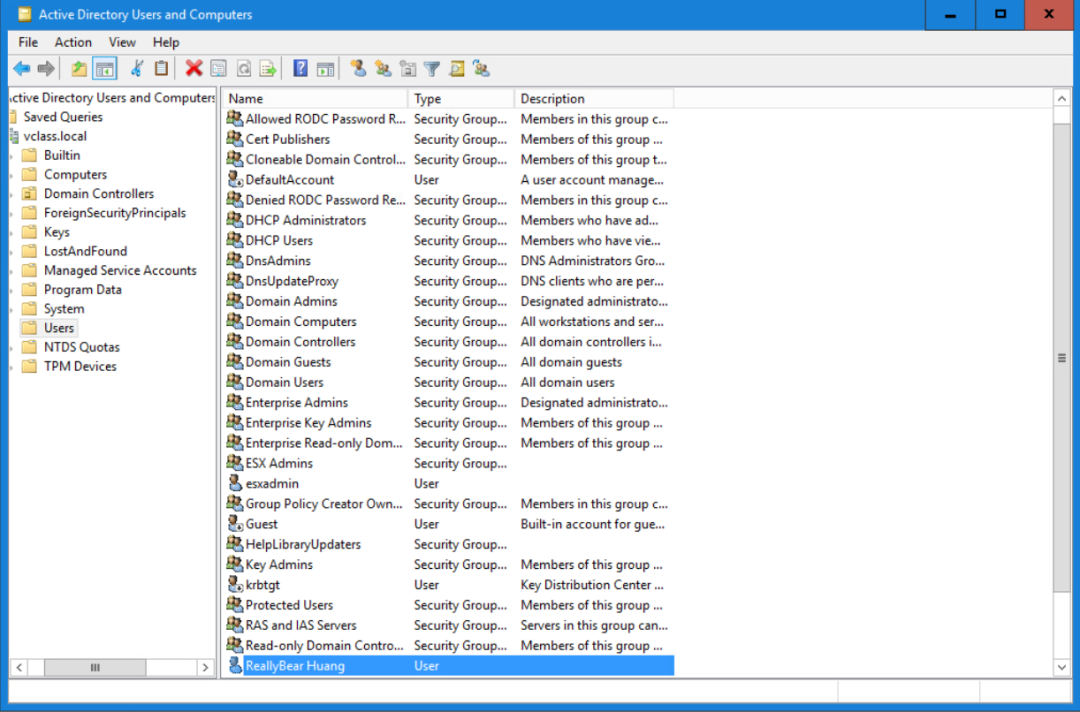
Task: Select RAS and IAS Servers group
Action: pos(301,625)
